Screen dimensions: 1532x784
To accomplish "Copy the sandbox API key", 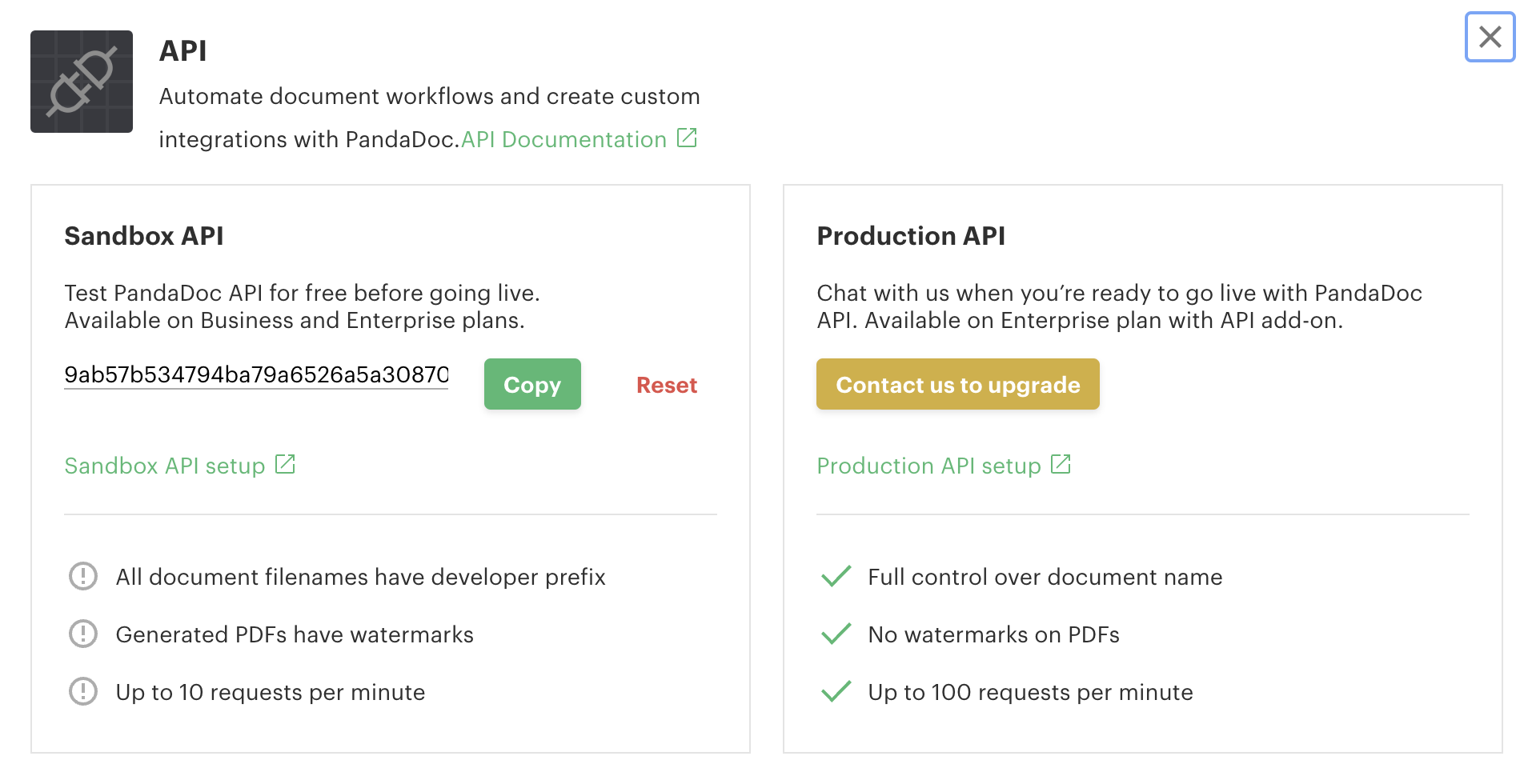I will 532,384.
